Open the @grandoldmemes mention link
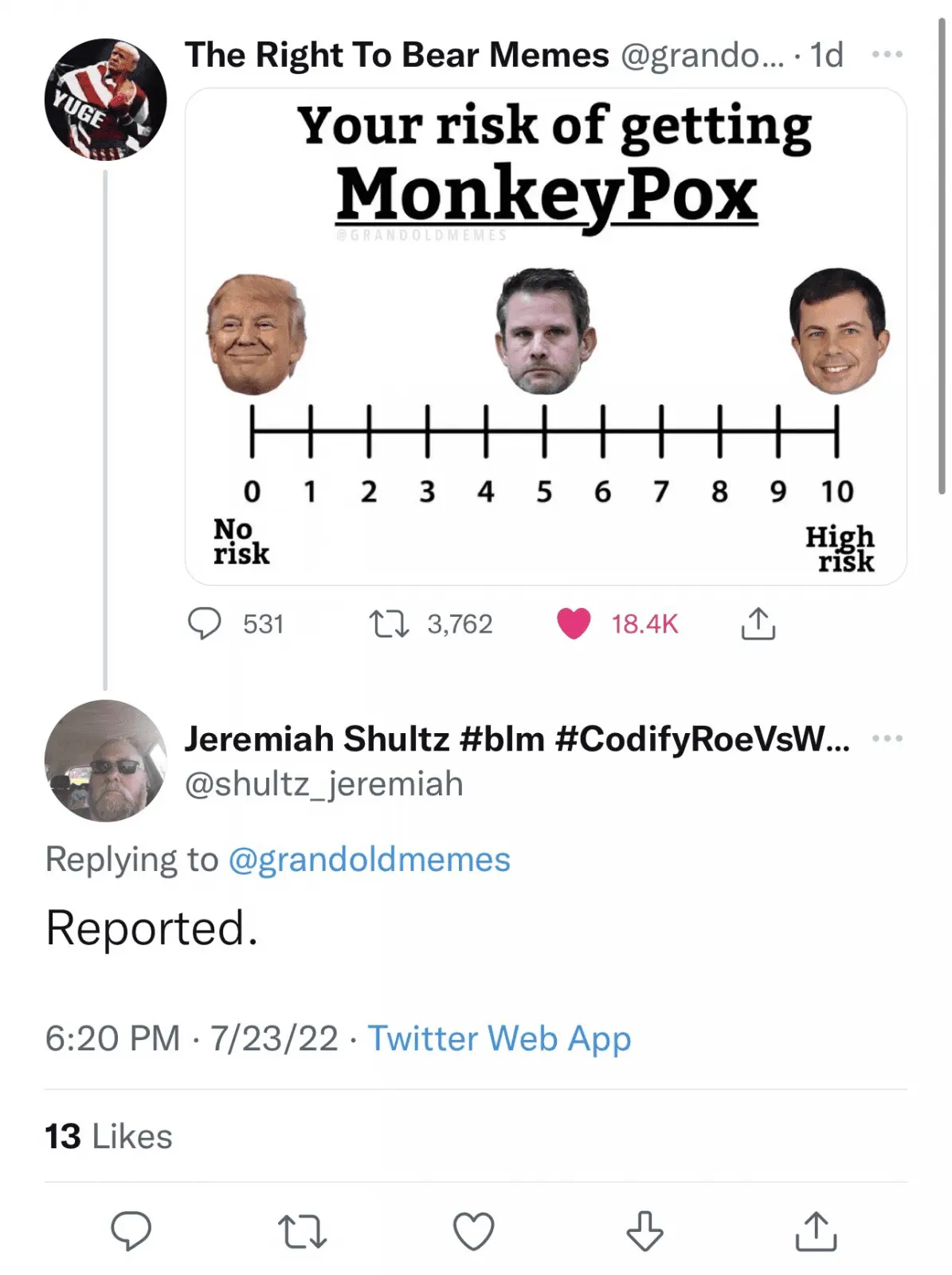 point(369,859)
